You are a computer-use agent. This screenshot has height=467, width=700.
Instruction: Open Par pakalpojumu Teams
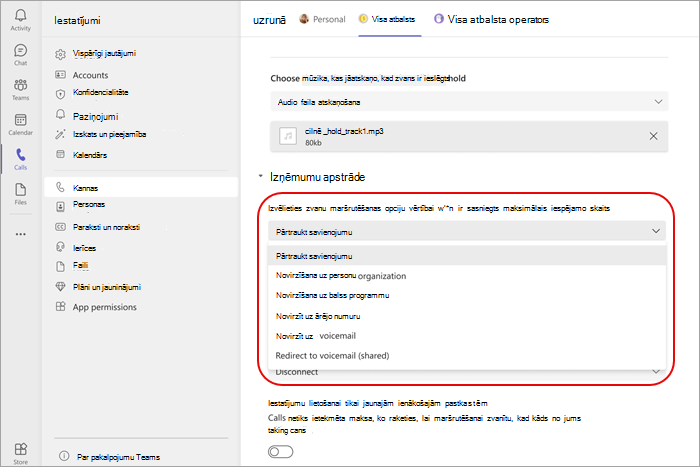[x=118, y=457]
